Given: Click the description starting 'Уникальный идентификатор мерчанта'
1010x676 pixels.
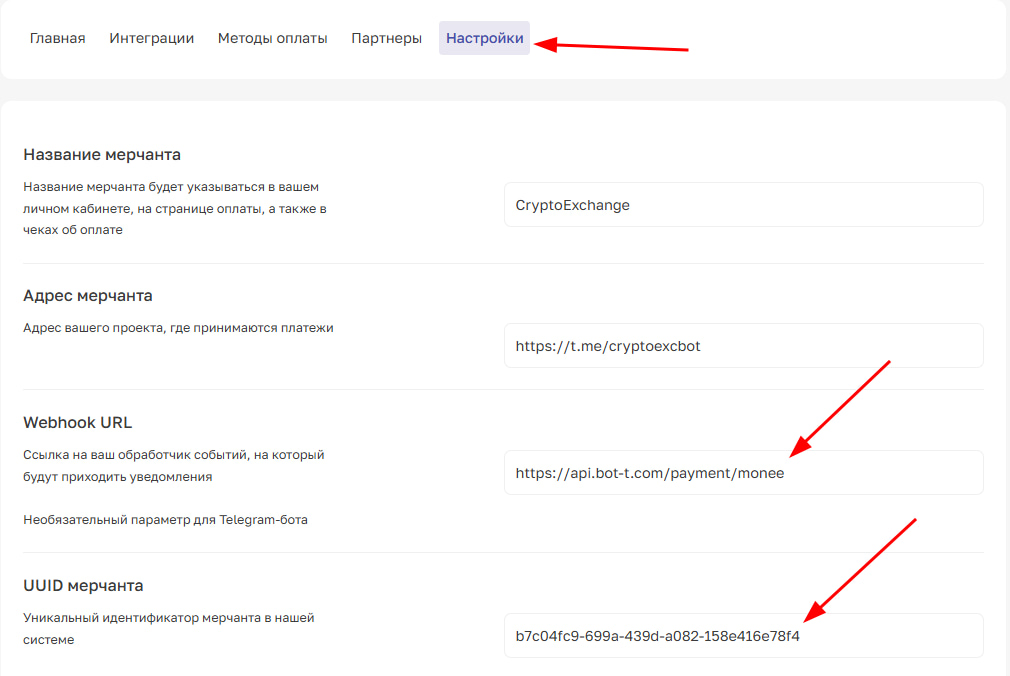Looking at the screenshot, I should click(x=169, y=629).
